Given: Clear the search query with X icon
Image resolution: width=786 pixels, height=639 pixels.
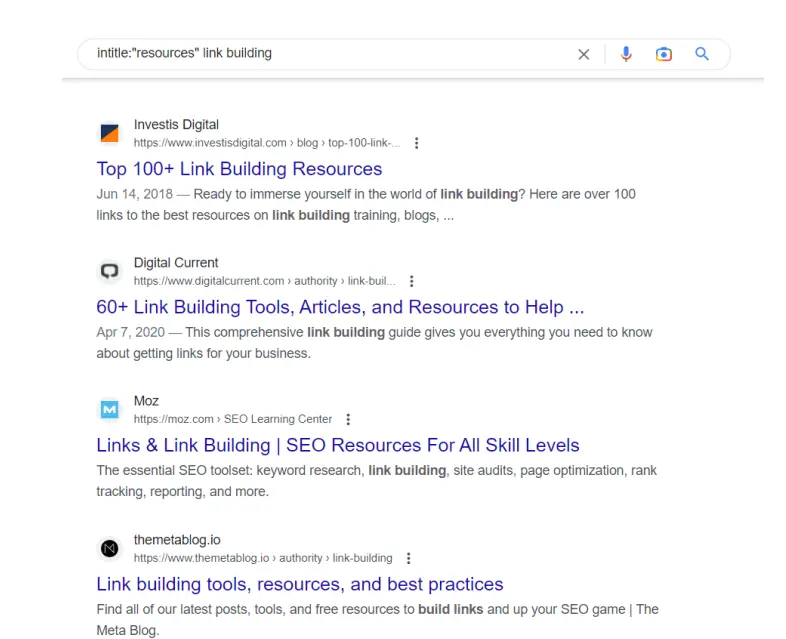Looking at the screenshot, I should pos(584,54).
